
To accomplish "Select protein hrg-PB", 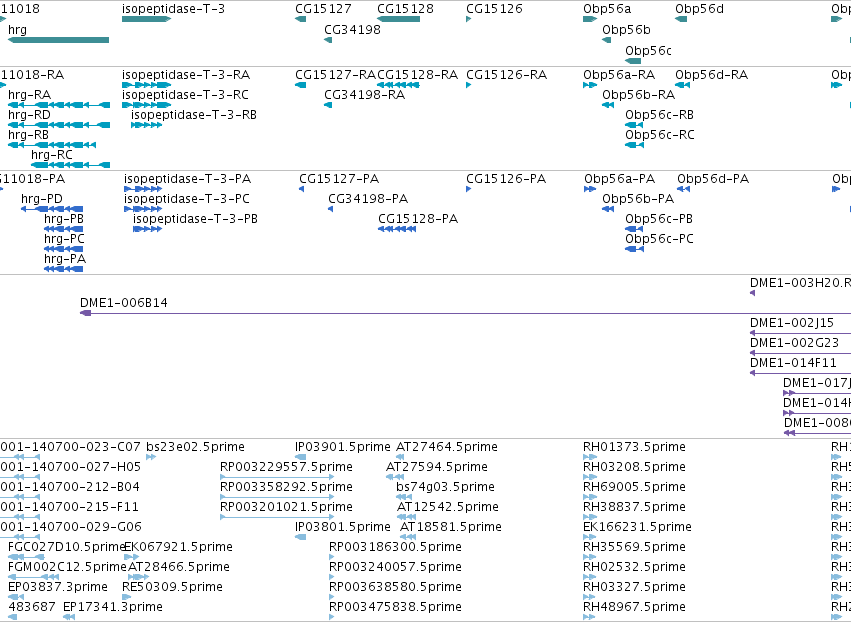I will (x=63, y=229).
